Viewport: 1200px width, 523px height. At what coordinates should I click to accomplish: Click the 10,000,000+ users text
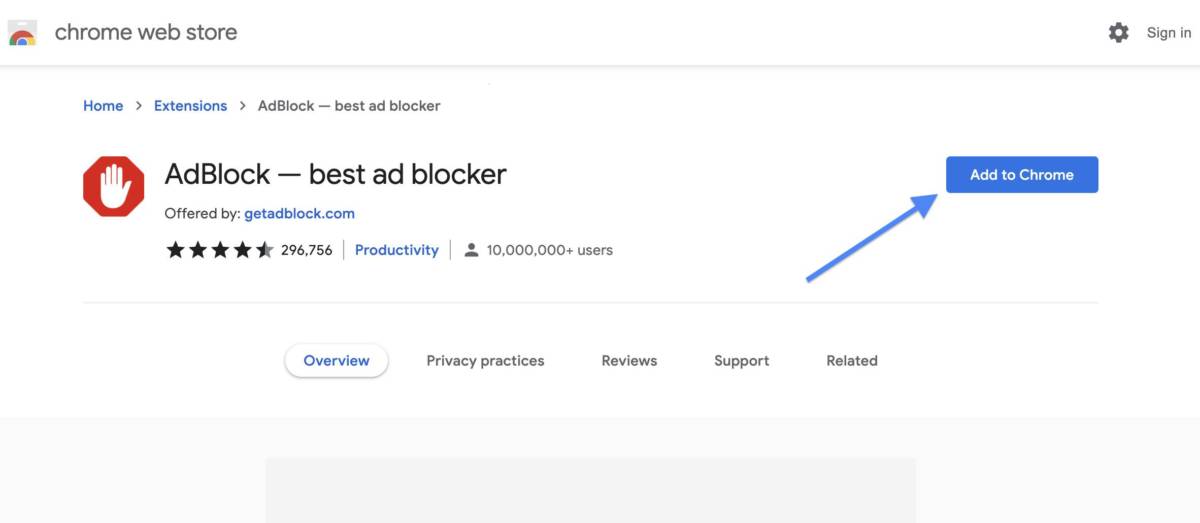(x=550, y=250)
